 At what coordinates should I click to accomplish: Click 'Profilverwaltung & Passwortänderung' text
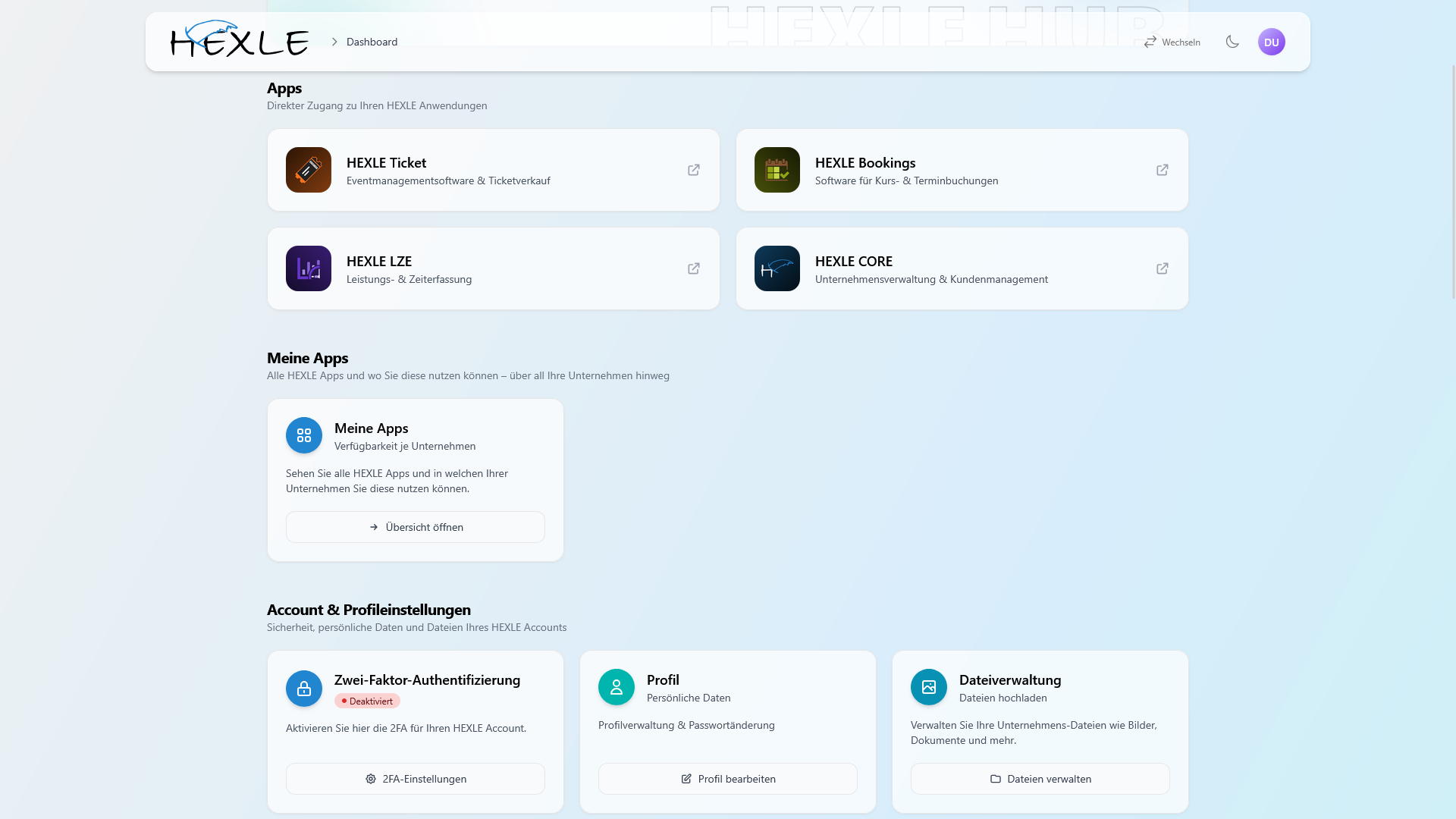[x=686, y=725]
